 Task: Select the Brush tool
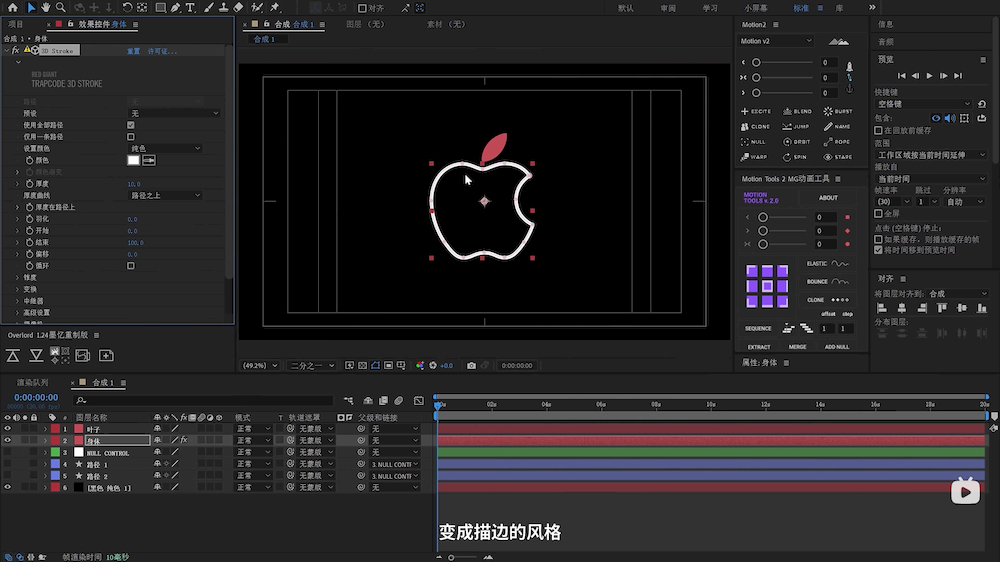point(209,8)
